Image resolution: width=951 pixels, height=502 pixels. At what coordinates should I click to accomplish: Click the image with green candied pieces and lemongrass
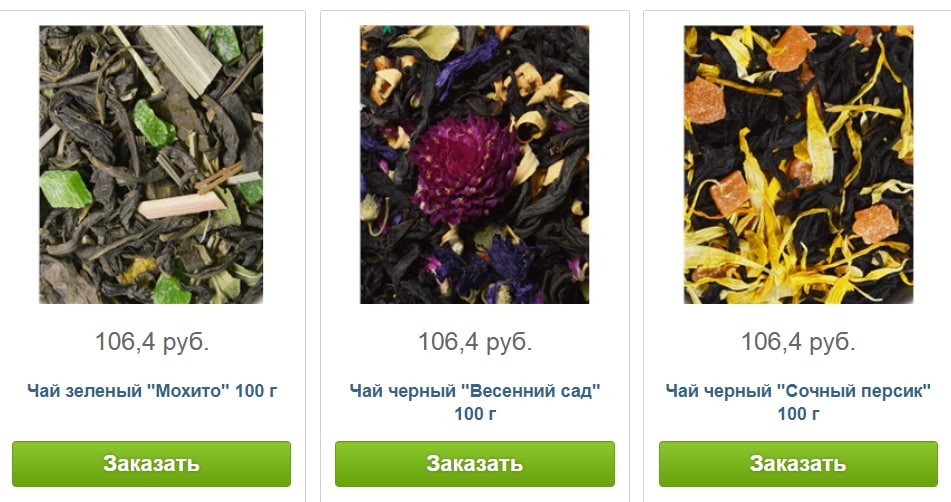[x=151, y=164]
